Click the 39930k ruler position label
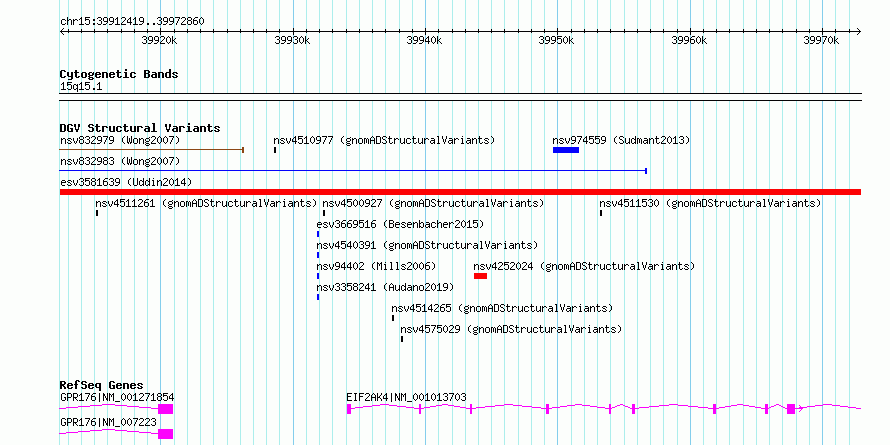The height and width of the screenshot is (445, 890). click(x=292, y=40)
